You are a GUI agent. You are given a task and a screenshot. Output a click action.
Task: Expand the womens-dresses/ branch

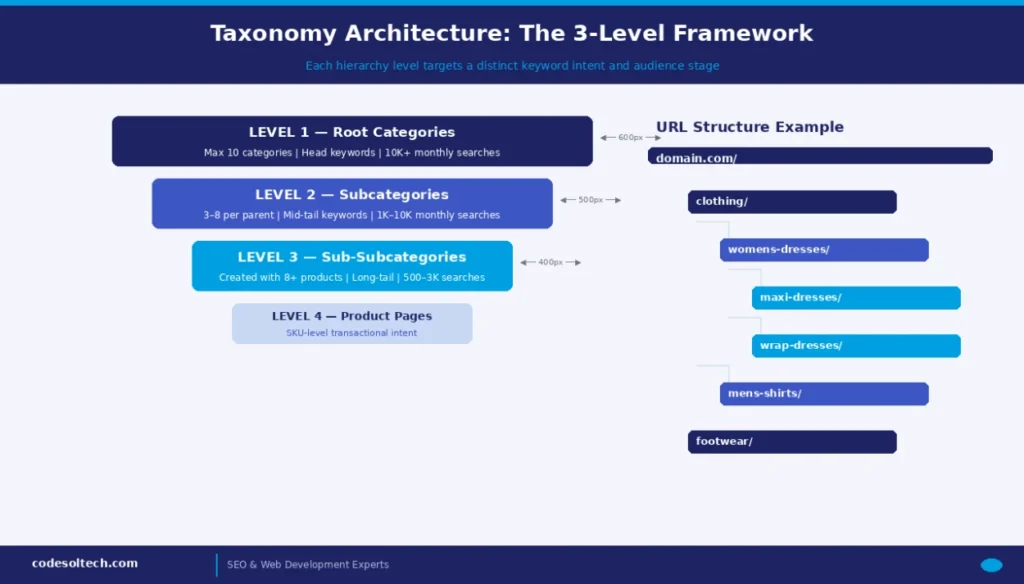pos(823,249)
